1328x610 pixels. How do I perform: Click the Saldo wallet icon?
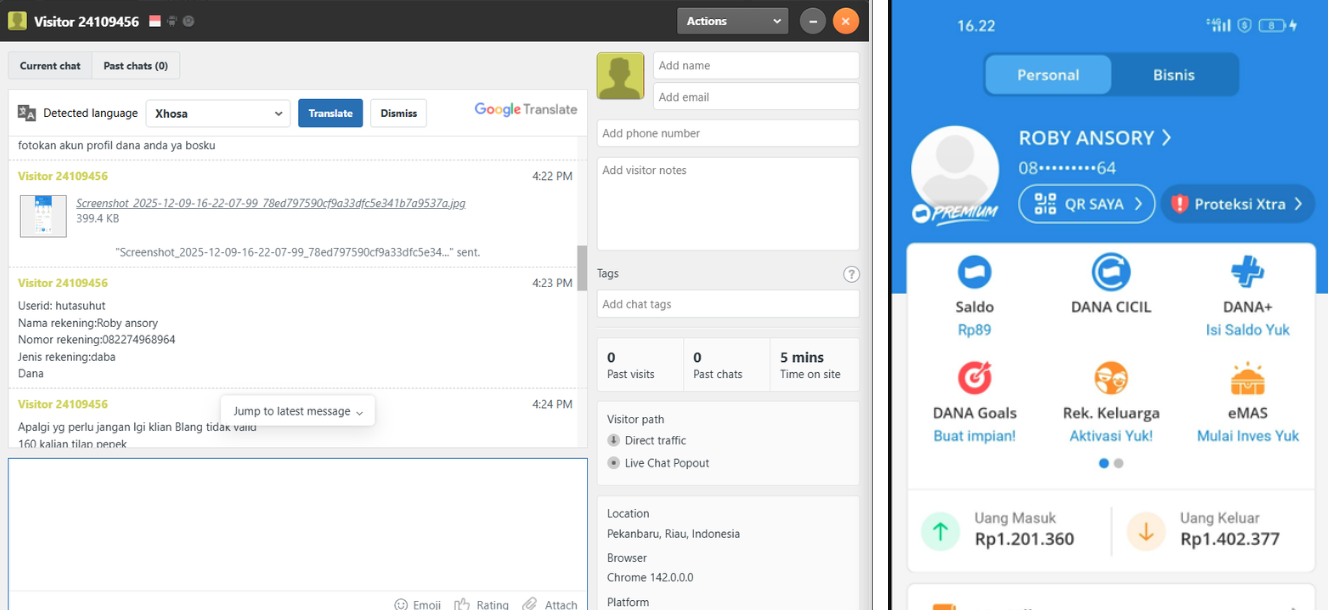974,272
